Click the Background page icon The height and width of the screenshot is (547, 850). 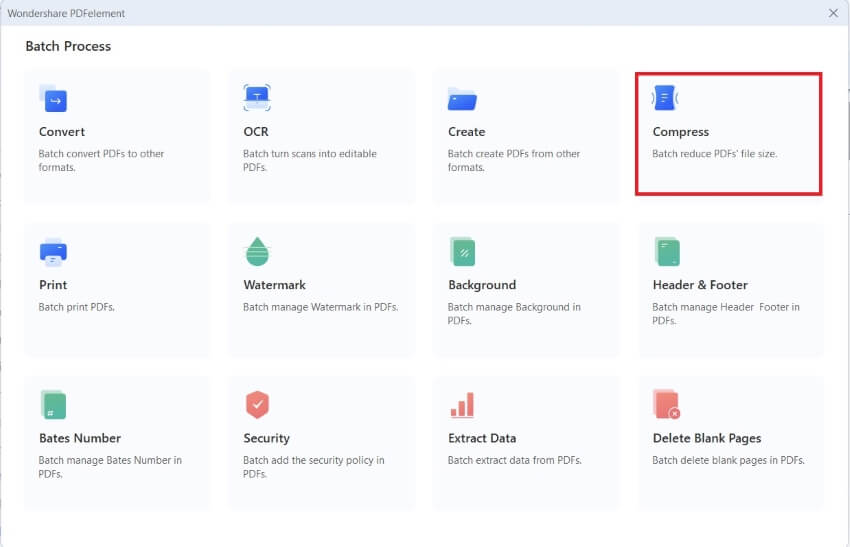click(462, 252)
